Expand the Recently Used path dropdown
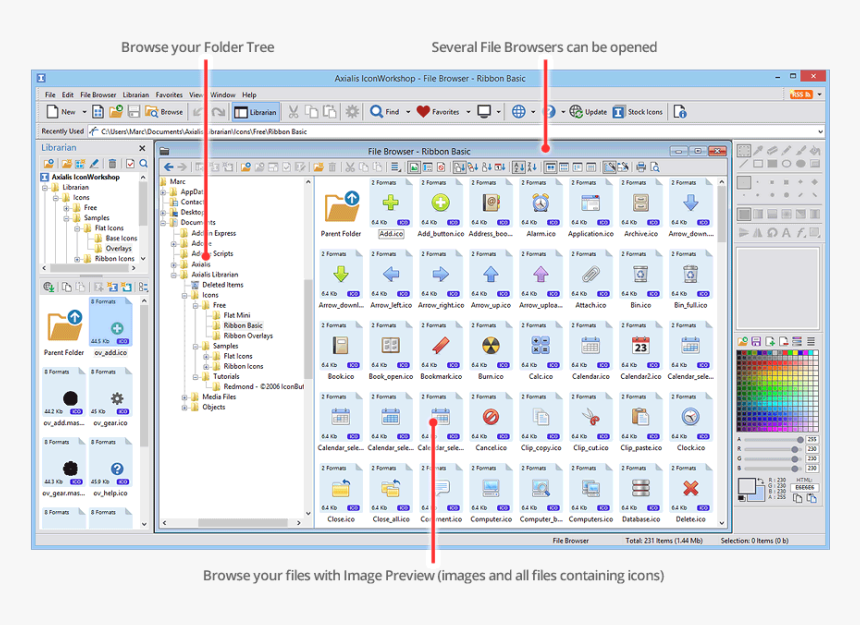860x625 pixels. (x=821, y=132)
